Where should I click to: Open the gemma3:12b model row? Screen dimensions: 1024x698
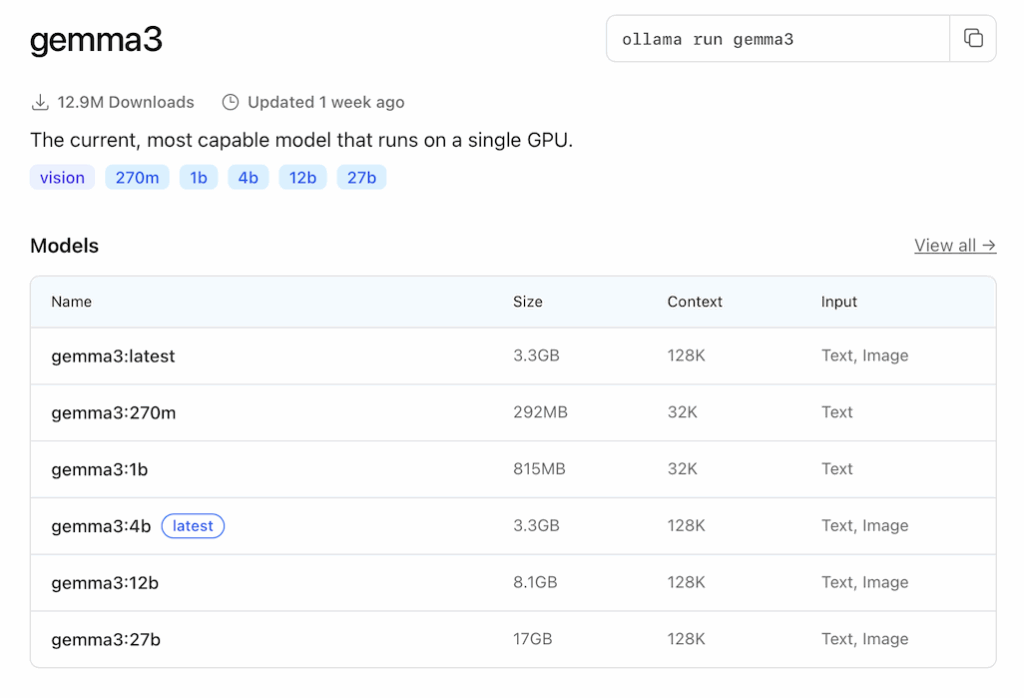(513, 583)
